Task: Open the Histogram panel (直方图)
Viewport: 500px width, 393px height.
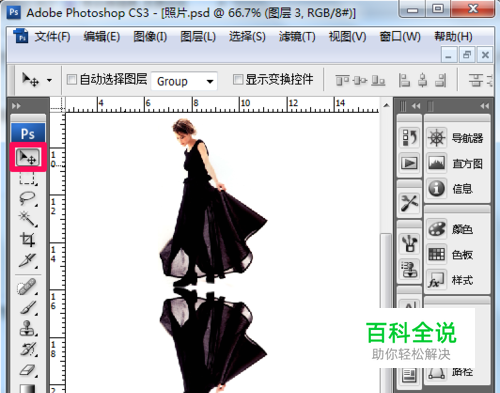Action: [457, 163]
